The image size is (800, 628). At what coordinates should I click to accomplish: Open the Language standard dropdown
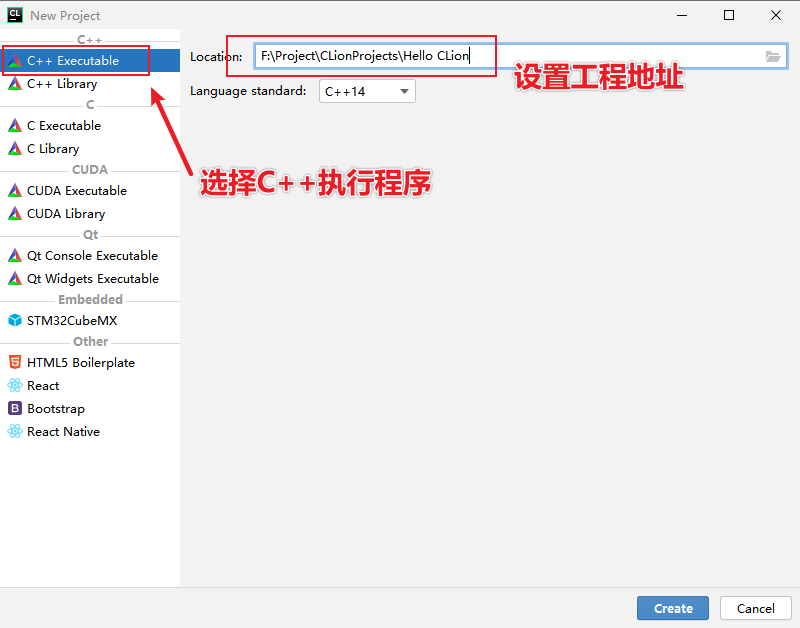click(404, 90)
